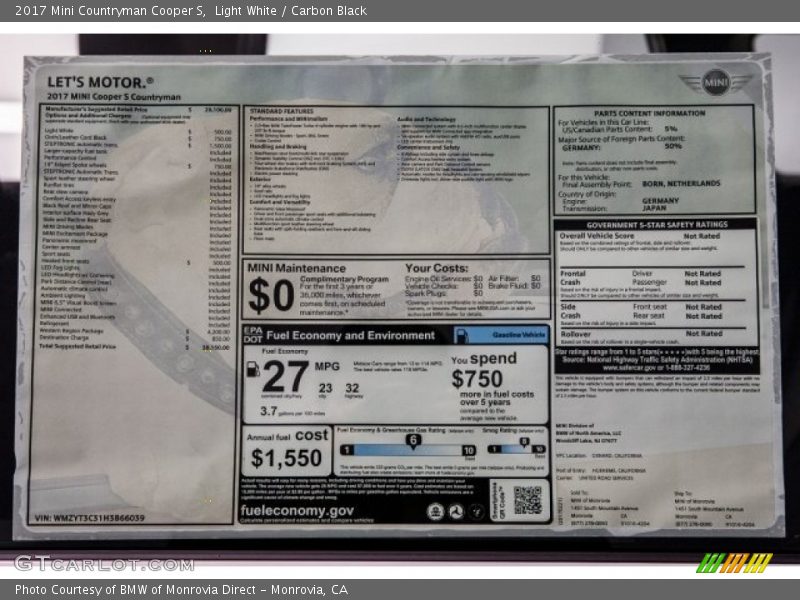Click the MINI winged logo

pyautogui.click(x=716, y=82)
